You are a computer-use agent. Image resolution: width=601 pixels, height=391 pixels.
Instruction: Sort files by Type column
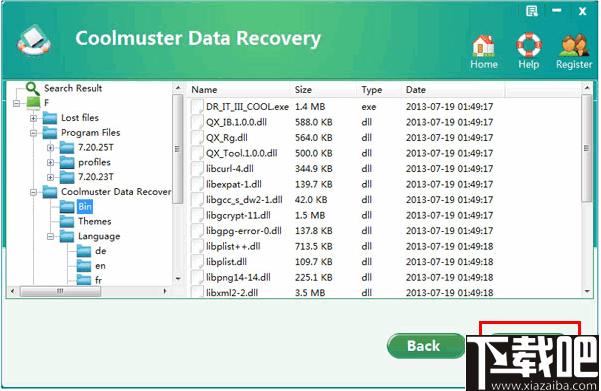click(379, 90)
